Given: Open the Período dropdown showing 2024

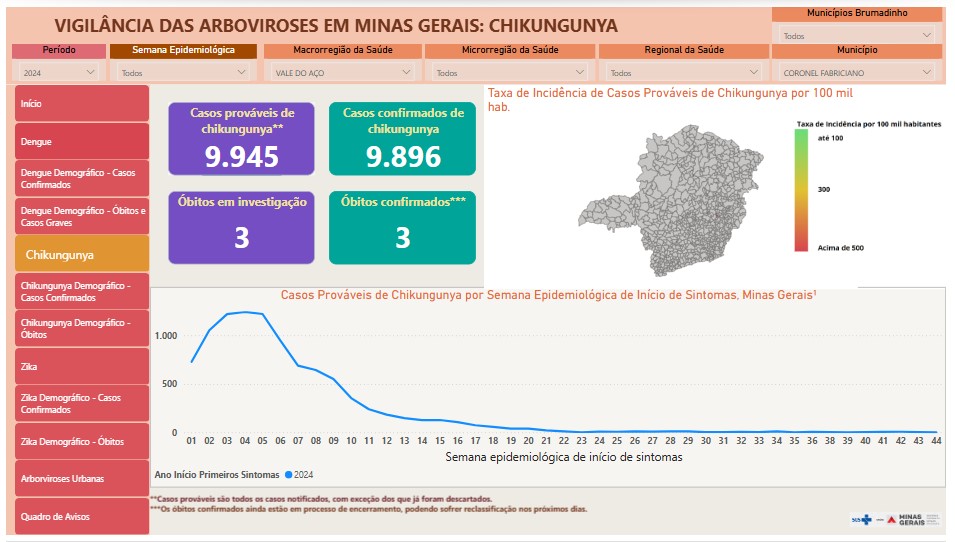Looking at the screenshot, I should coord(58,72).
